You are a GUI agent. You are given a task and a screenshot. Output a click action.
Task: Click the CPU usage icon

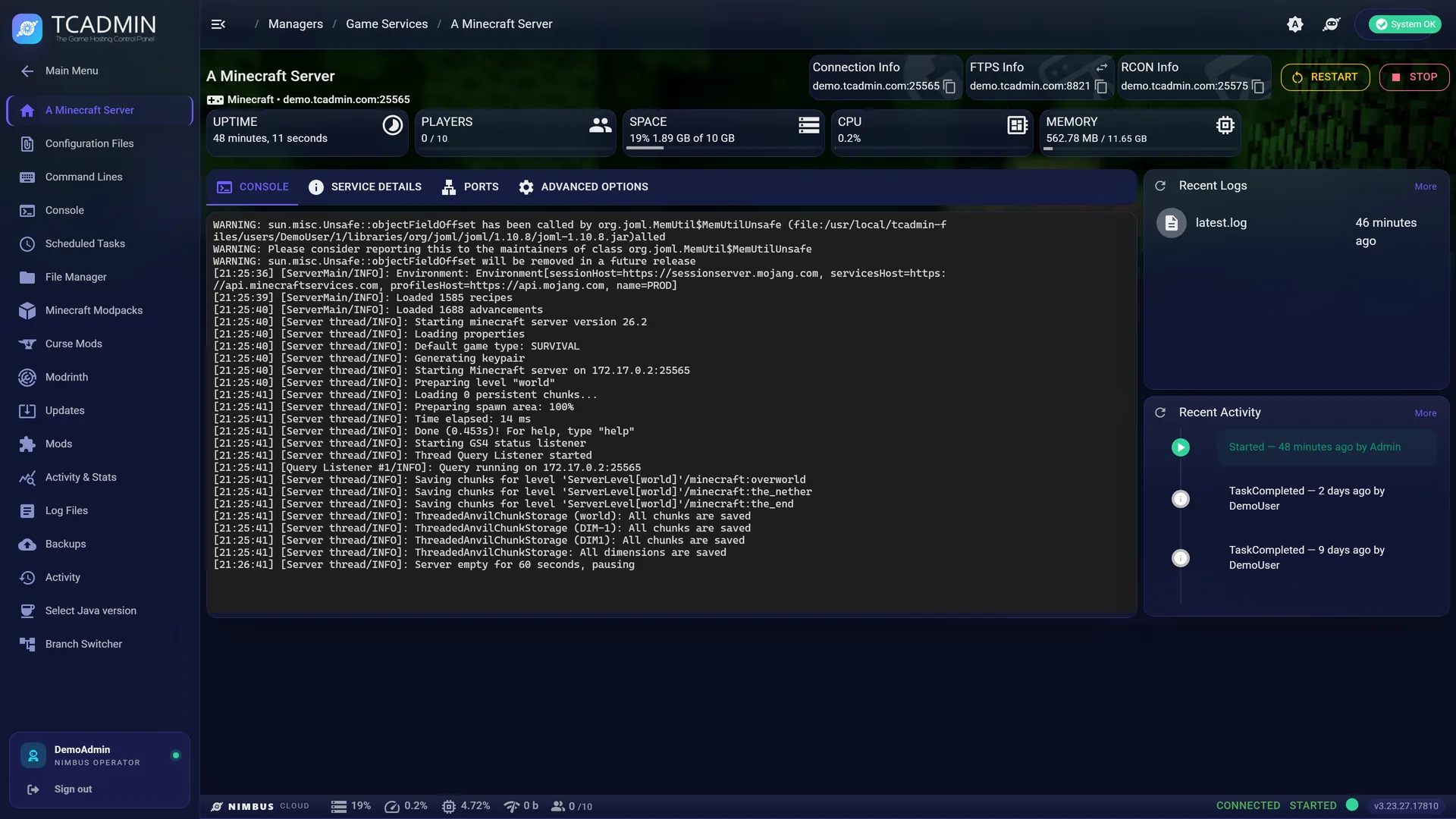(x=1018, y=125)
